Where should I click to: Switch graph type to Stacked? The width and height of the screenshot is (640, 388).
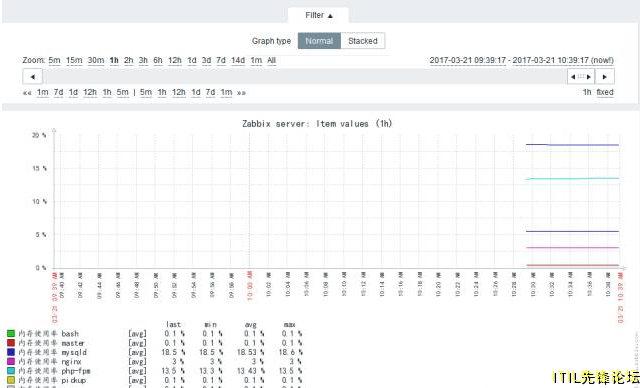[362, 41]
